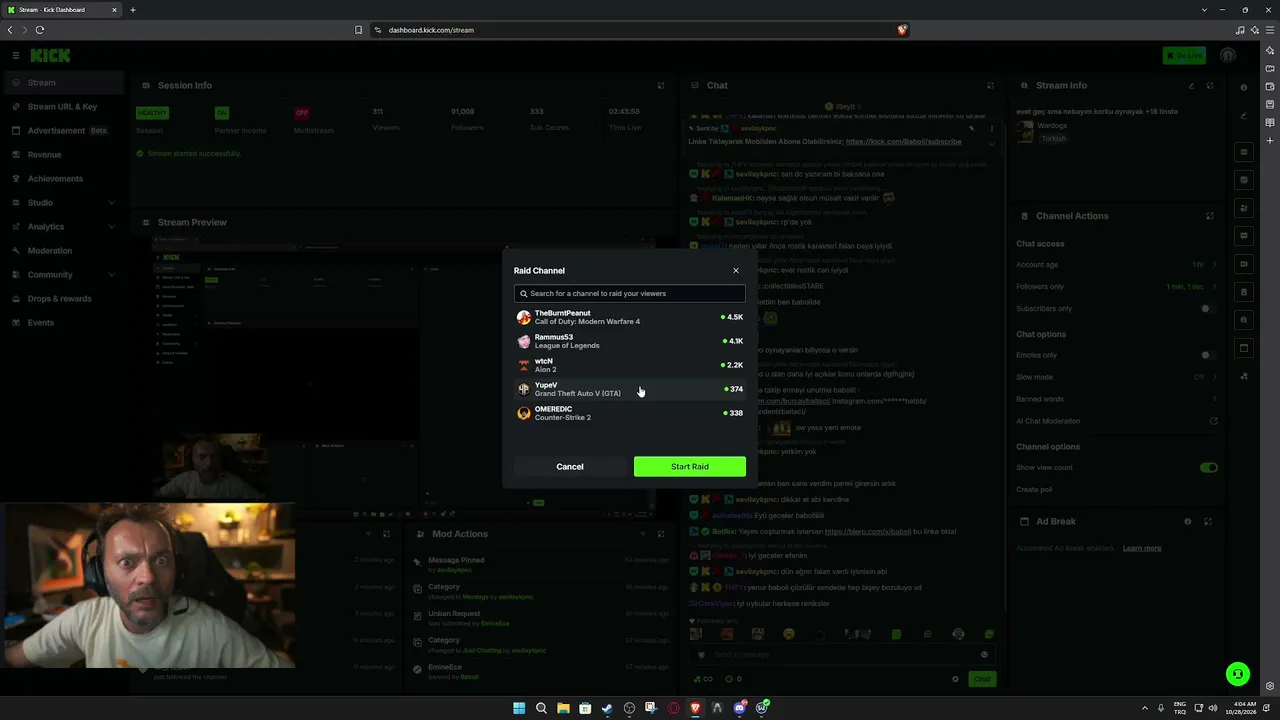This screenshot has width=1280, height=720.
Task: Open Steam from taskbar
Action: click(607, 708)
